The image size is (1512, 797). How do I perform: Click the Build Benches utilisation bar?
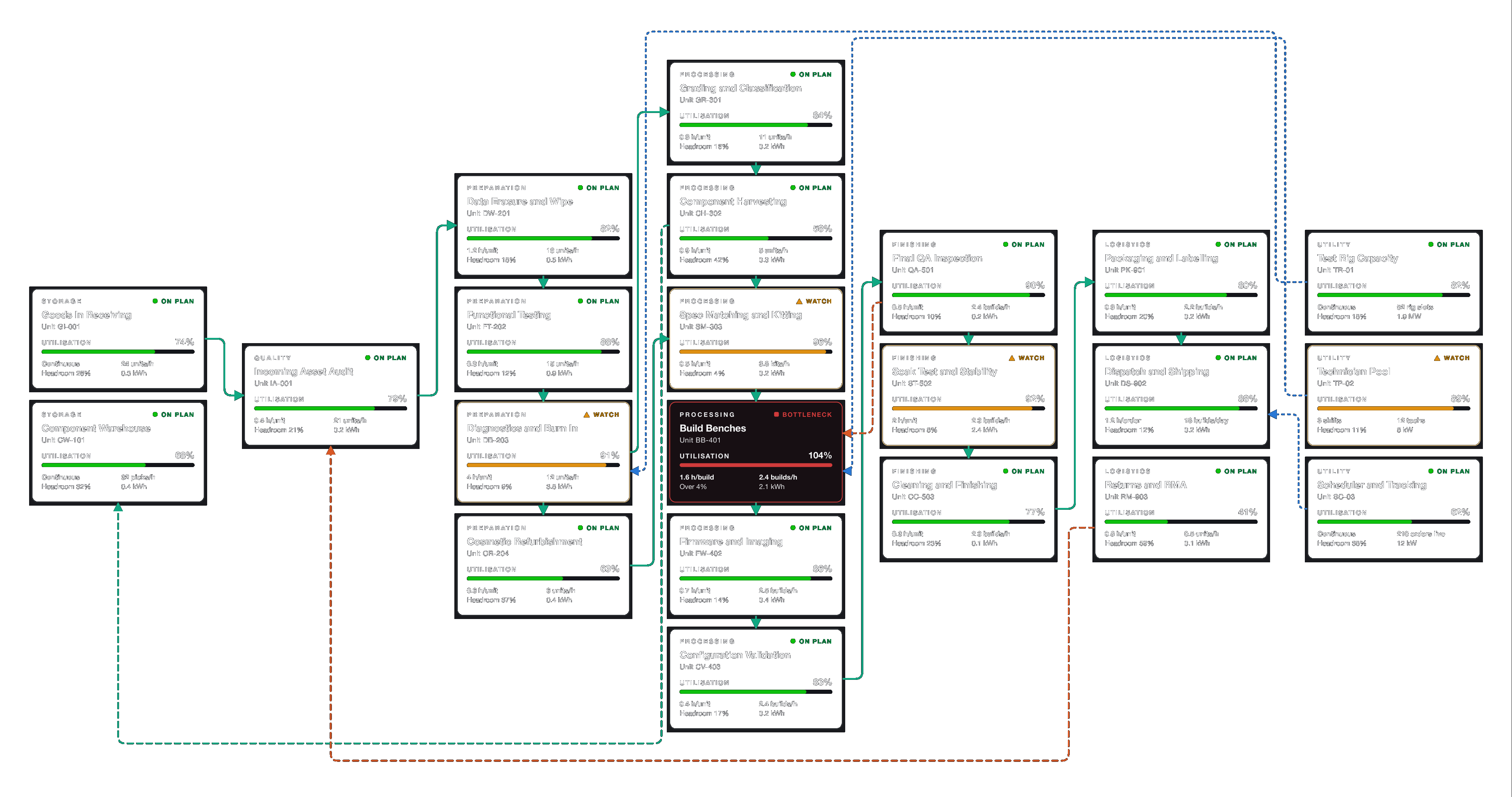click(x=755, y=465)
